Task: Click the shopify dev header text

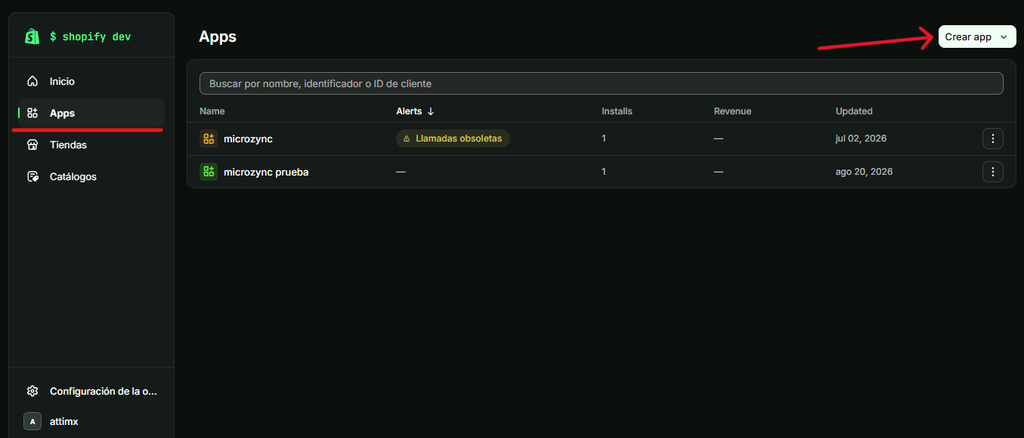Action: coord(90,37)
